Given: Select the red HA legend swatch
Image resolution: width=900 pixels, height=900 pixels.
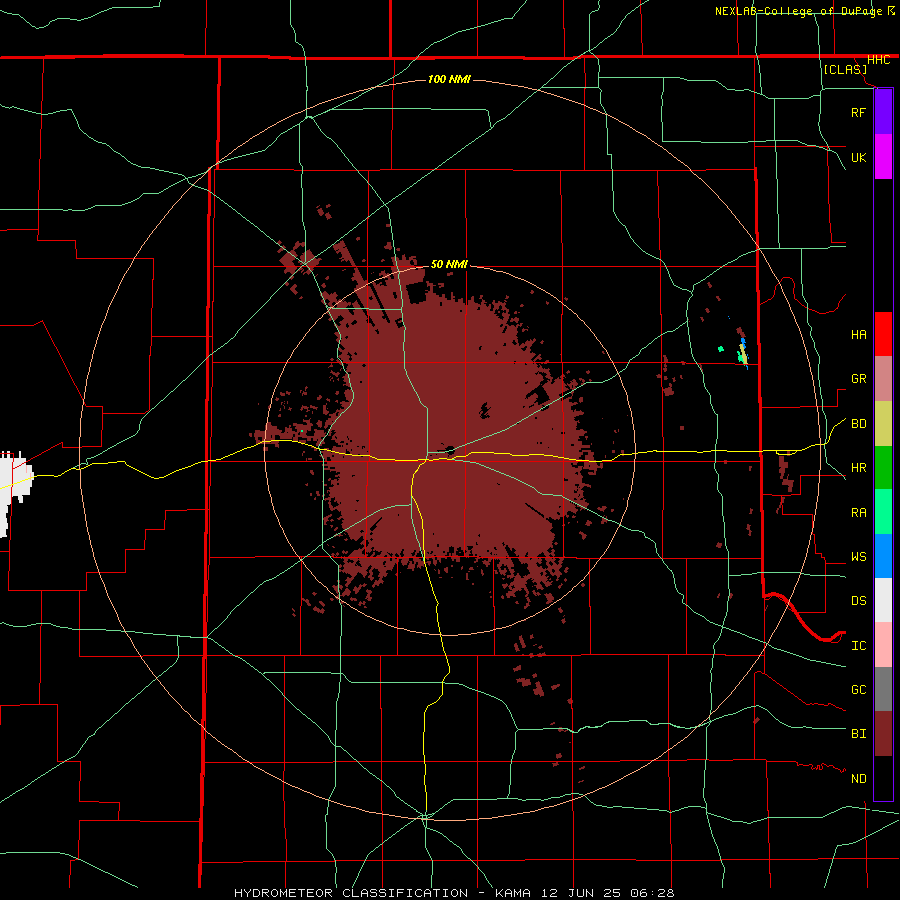Looking at the screenshot, I should click(x=883, y=334).
